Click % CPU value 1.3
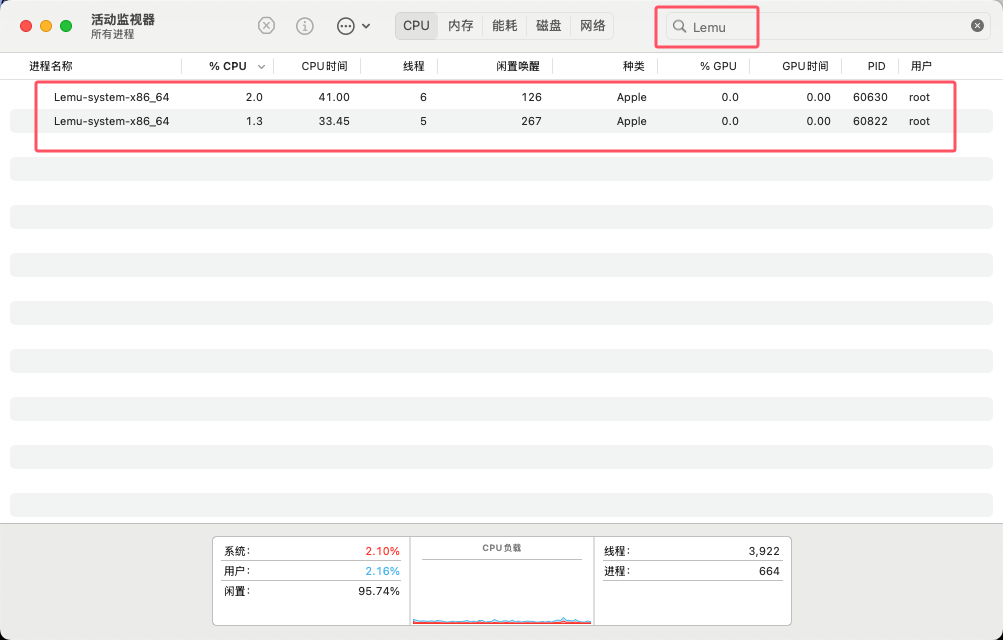 (254, 121)
